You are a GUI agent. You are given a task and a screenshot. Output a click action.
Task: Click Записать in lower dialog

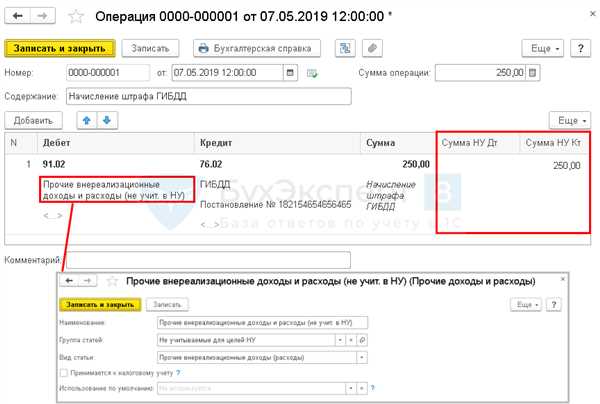pos(167,305)
